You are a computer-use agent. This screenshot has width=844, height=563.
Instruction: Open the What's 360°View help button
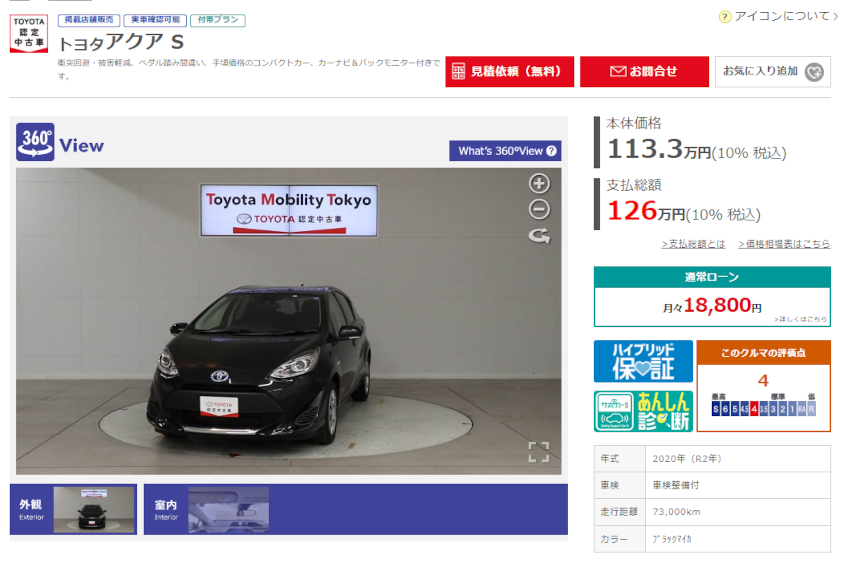505,151
